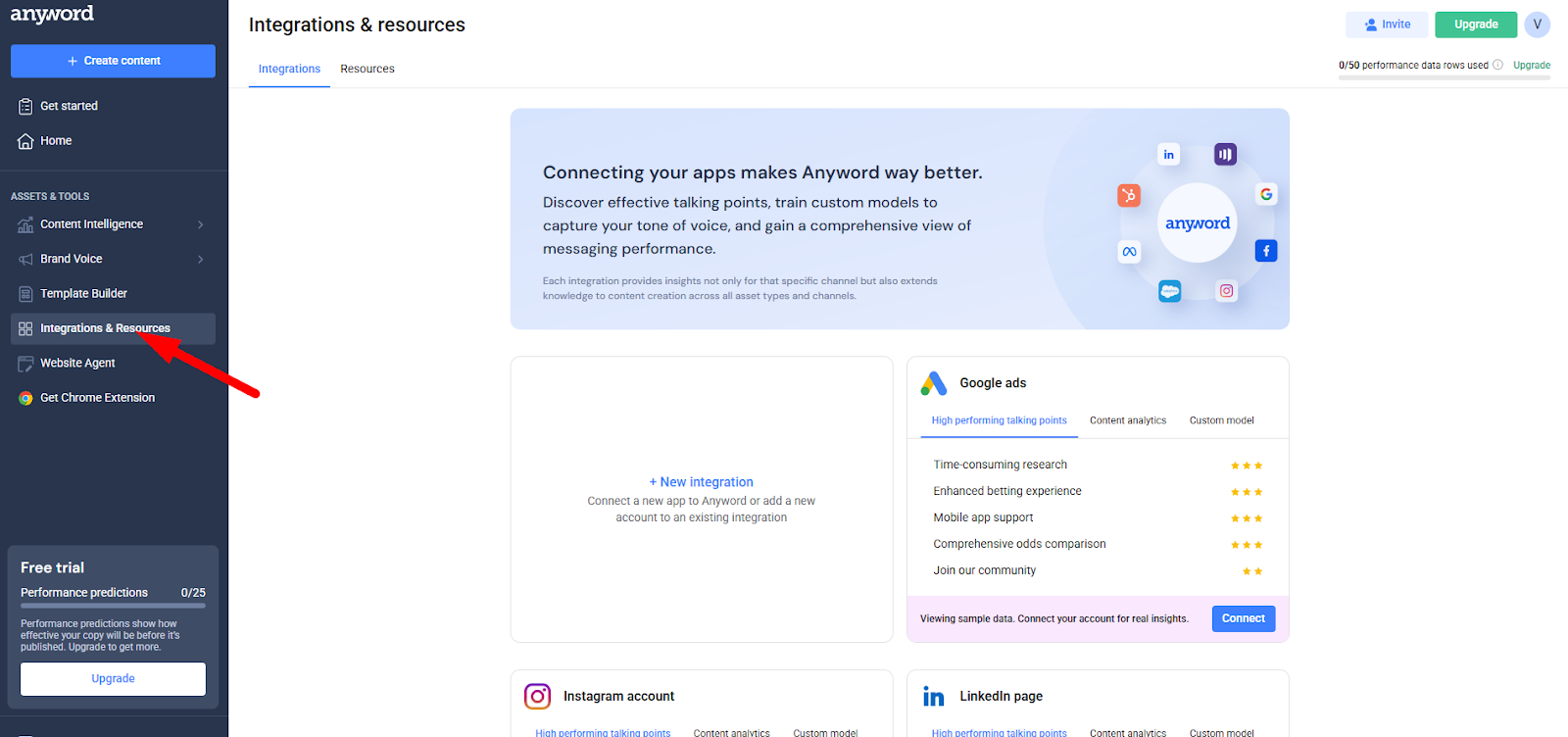
Task: Click the Instagram account card title
Action: 618,697
